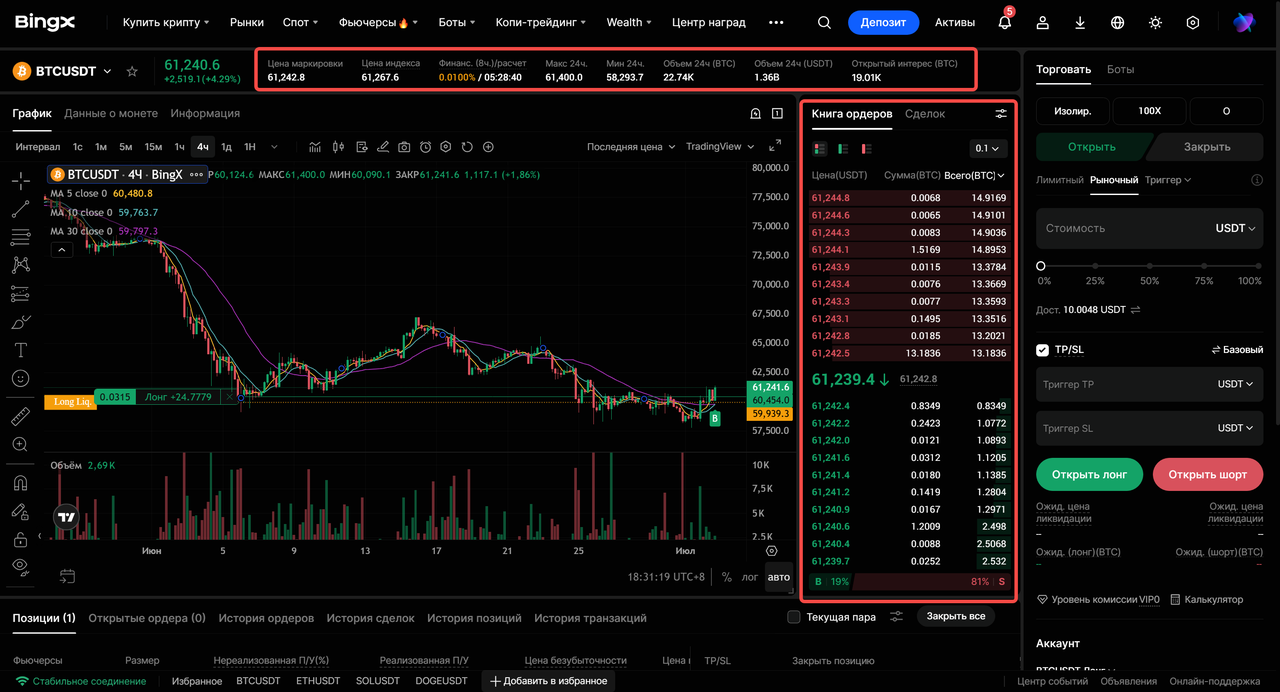This screenshot has width=1280, height=692.
Task: Select the text tool in chart sidebar
Action: [20, 350]
